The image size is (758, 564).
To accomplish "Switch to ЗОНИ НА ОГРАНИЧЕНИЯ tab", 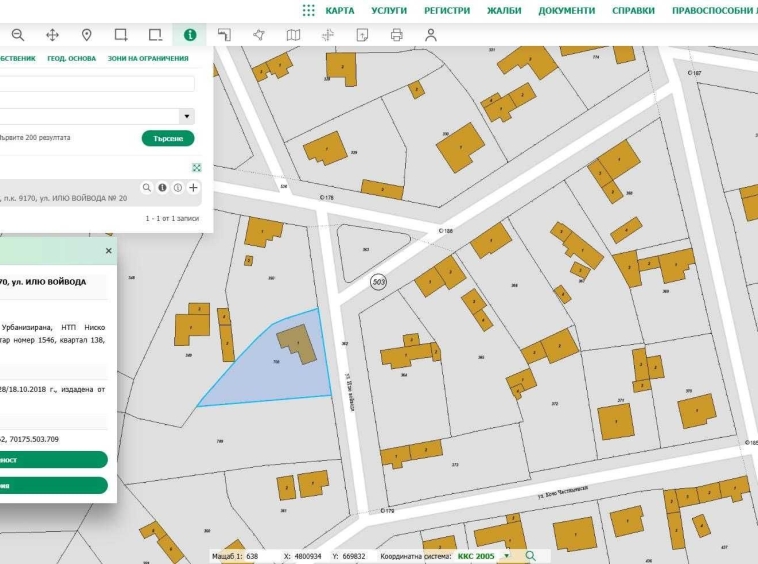I will (147, 58).
